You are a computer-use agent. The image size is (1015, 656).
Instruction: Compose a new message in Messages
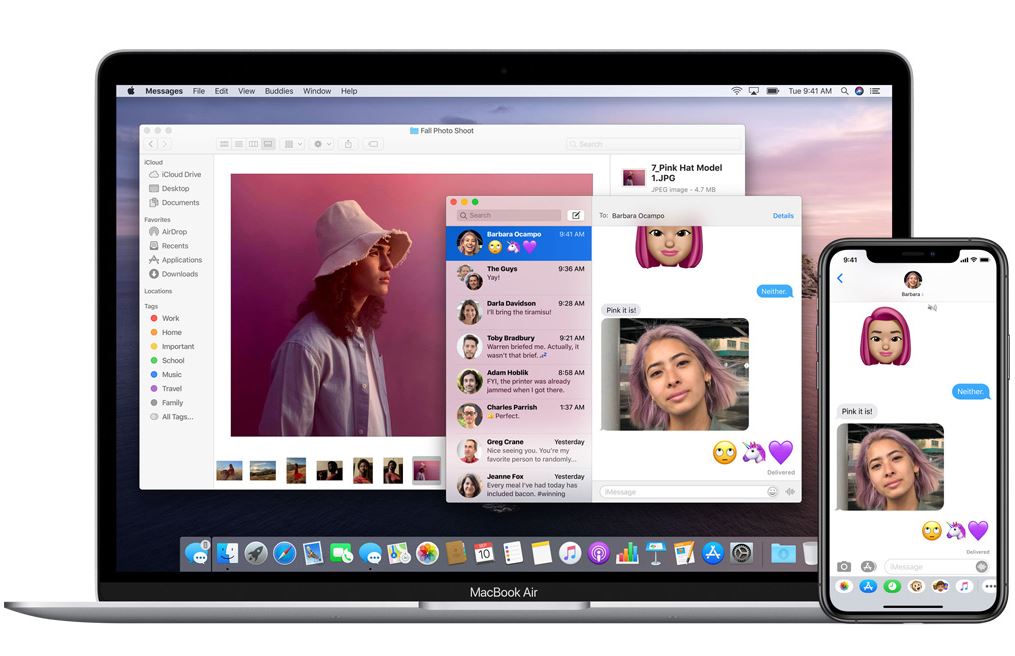click(x=575, y=215)
